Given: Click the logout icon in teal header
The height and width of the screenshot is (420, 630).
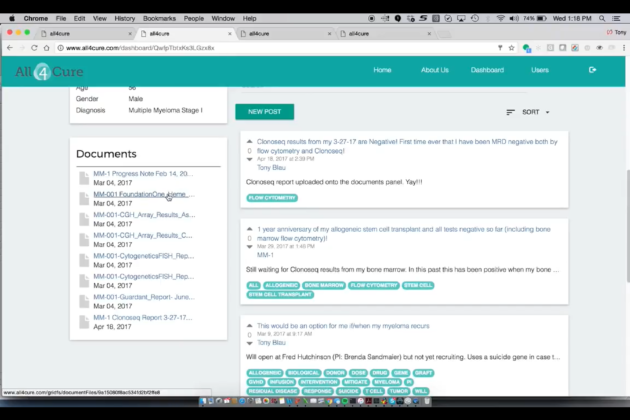Looking at the screenshot, I should click(592, 70).
